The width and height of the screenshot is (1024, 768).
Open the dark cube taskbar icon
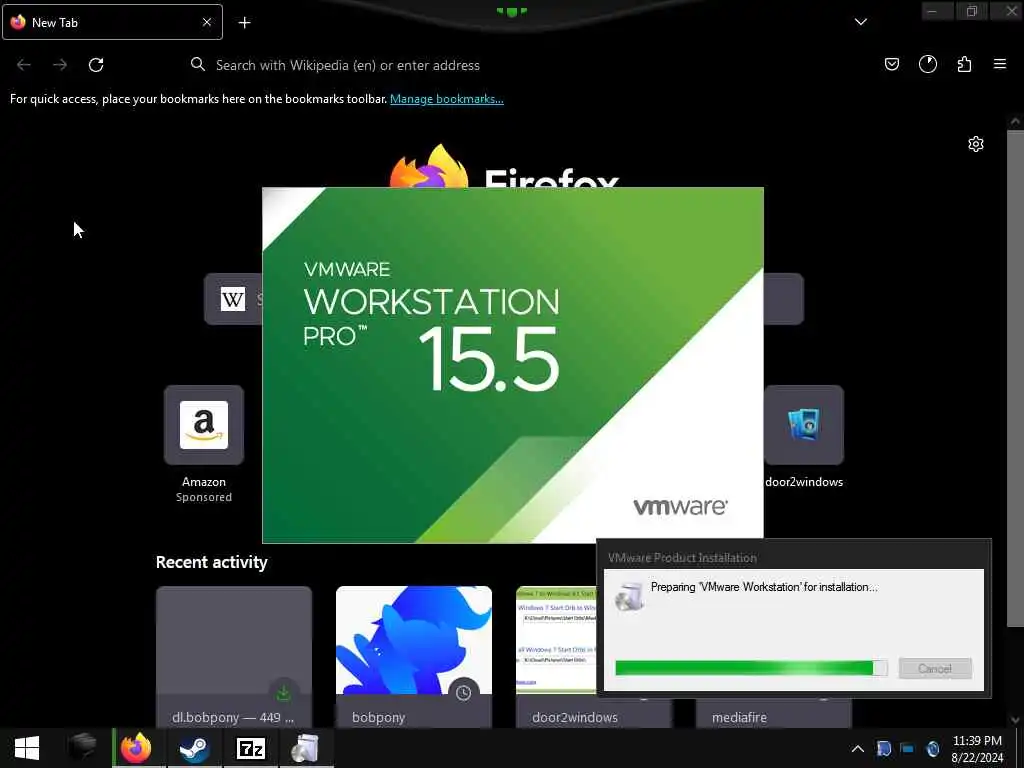coord(82,748)
